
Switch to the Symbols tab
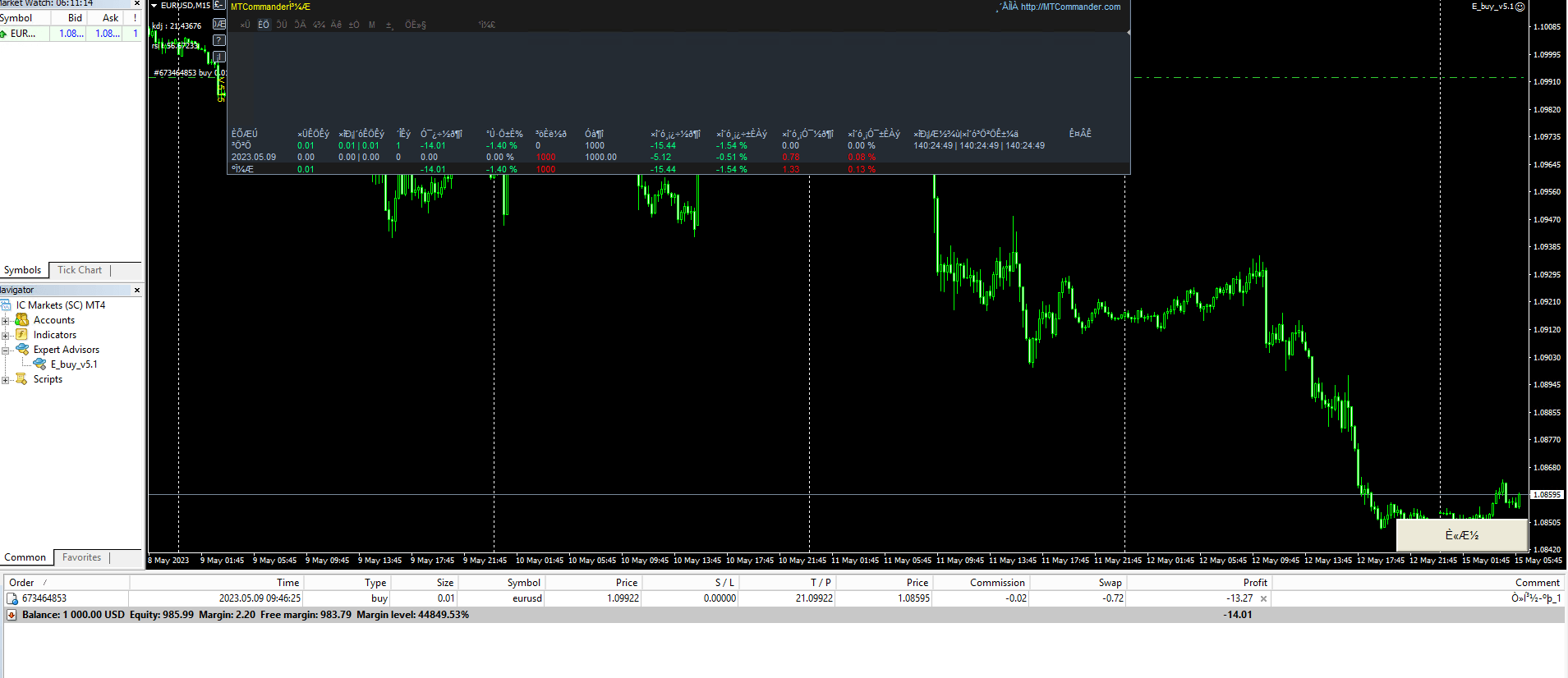point(22,270)
